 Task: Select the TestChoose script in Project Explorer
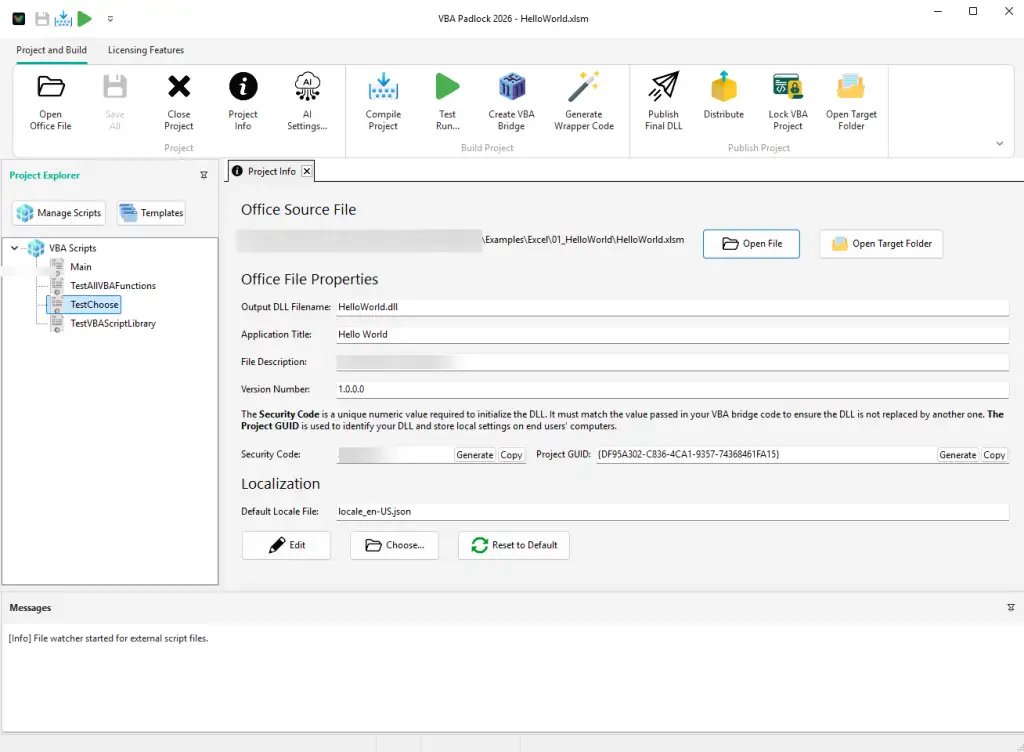92,304
